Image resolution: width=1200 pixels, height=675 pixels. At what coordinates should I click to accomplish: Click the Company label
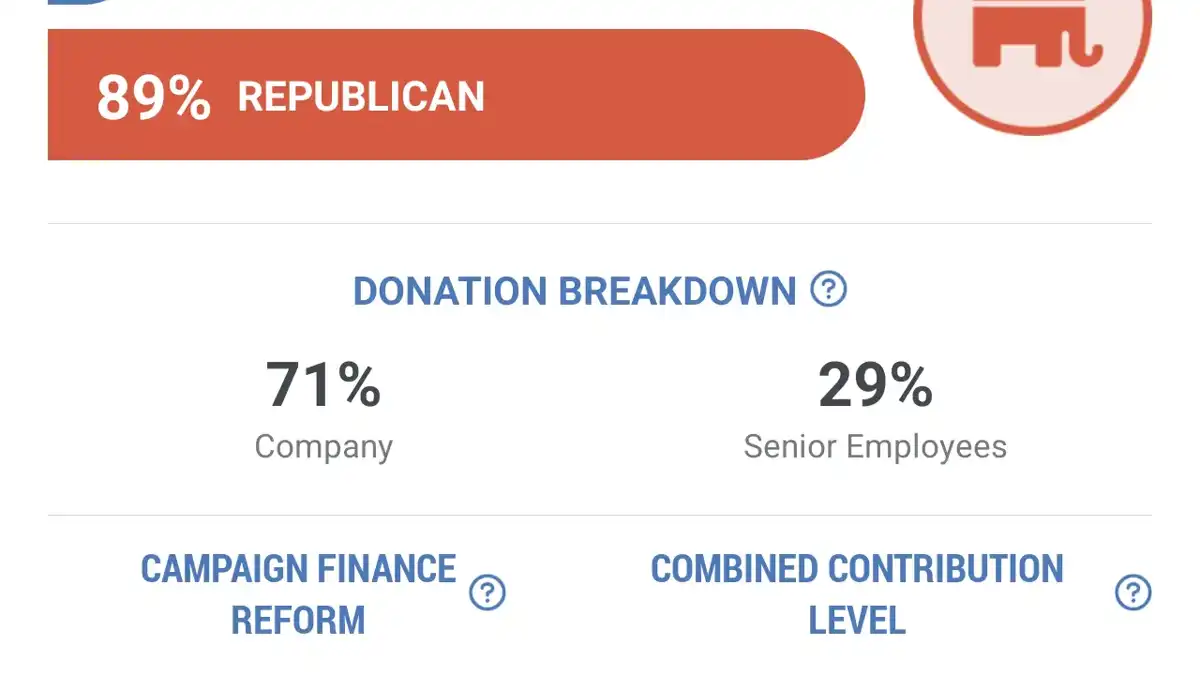coord(323,446)
